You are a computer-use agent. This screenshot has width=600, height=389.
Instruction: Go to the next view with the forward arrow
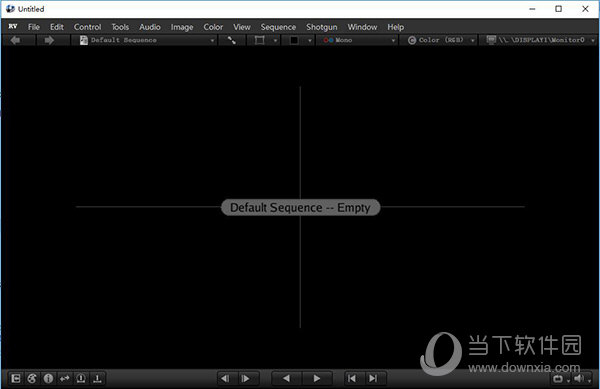[x=49, y=40]
